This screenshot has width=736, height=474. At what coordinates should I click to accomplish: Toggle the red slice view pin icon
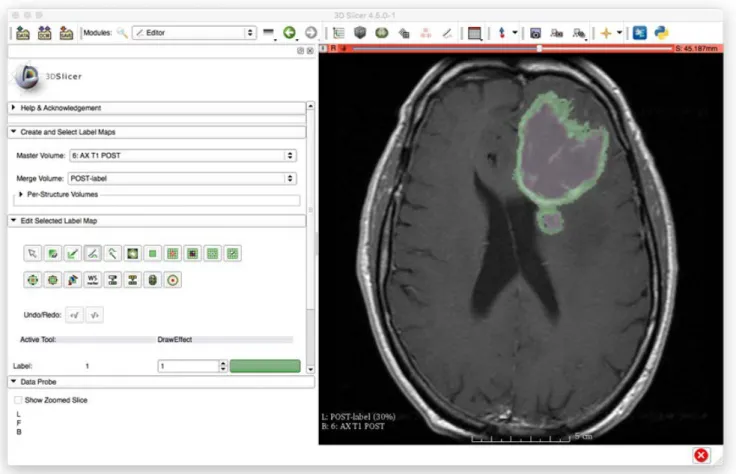pos(323,48)
